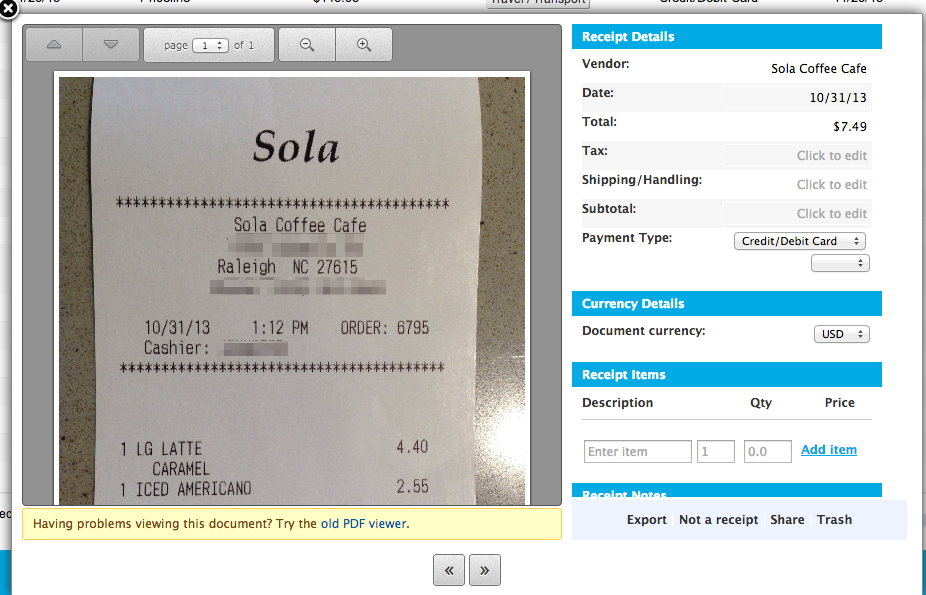926x595 pixels.
Task: Go to next page with down arrow
Action: coord(111,45)
